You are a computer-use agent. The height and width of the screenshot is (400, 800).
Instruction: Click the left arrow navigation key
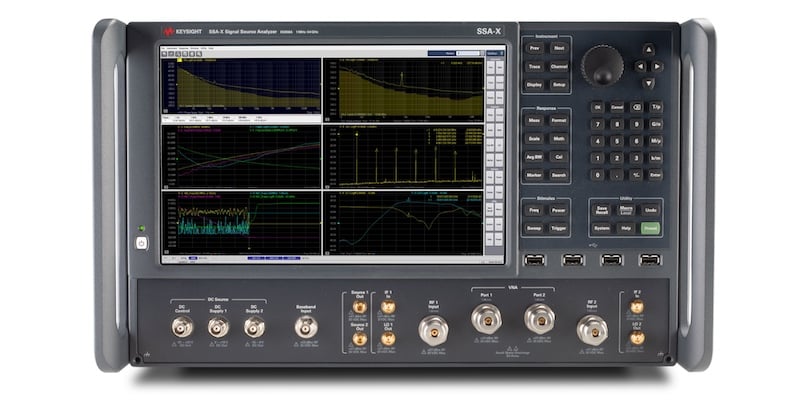[640, 66]
